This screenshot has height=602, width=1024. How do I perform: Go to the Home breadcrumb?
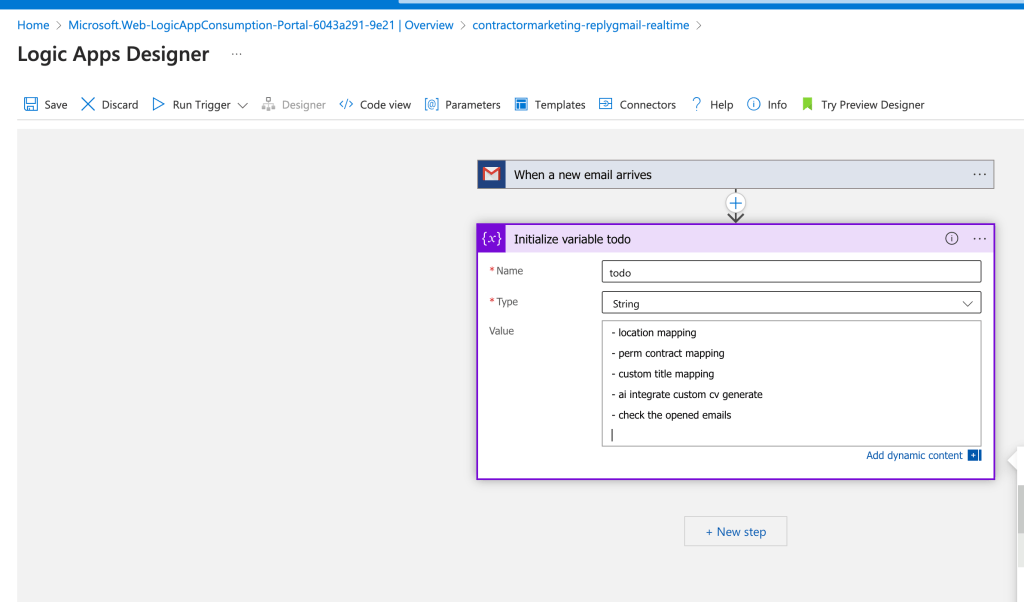click(33, 25)
